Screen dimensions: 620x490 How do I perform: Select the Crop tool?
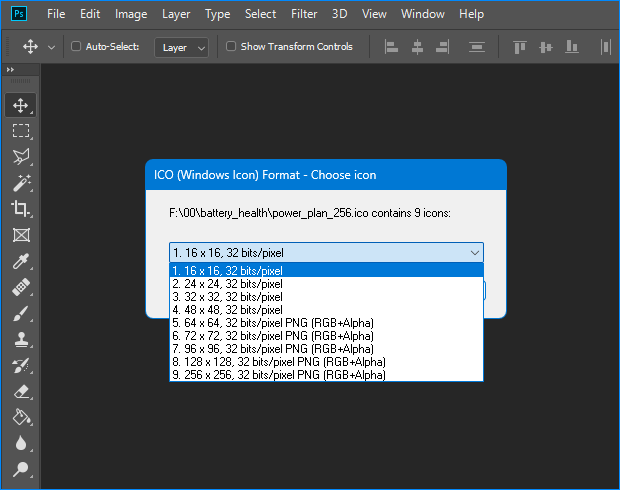coord(21,209)
